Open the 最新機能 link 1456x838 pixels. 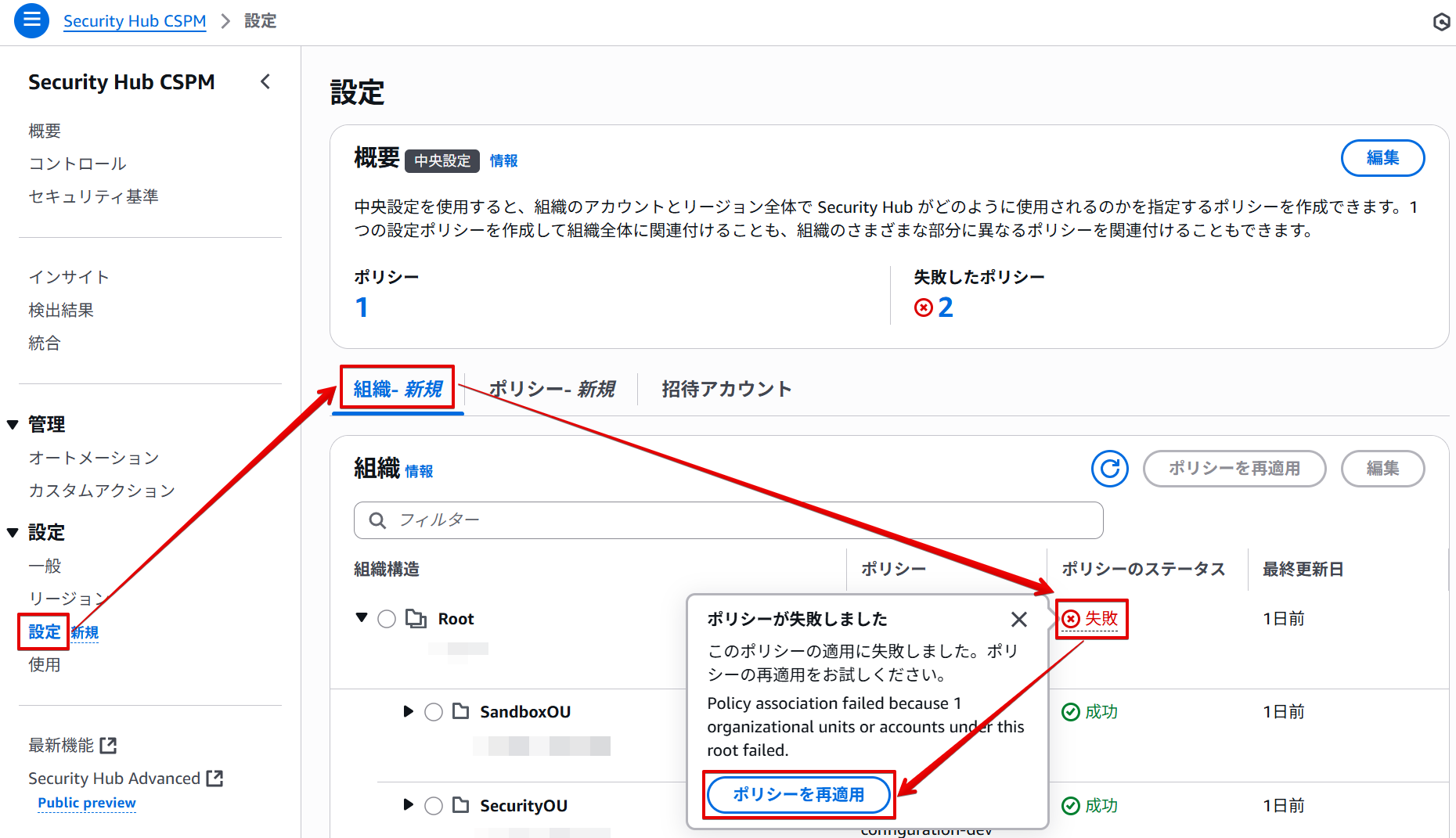point(61,746)
